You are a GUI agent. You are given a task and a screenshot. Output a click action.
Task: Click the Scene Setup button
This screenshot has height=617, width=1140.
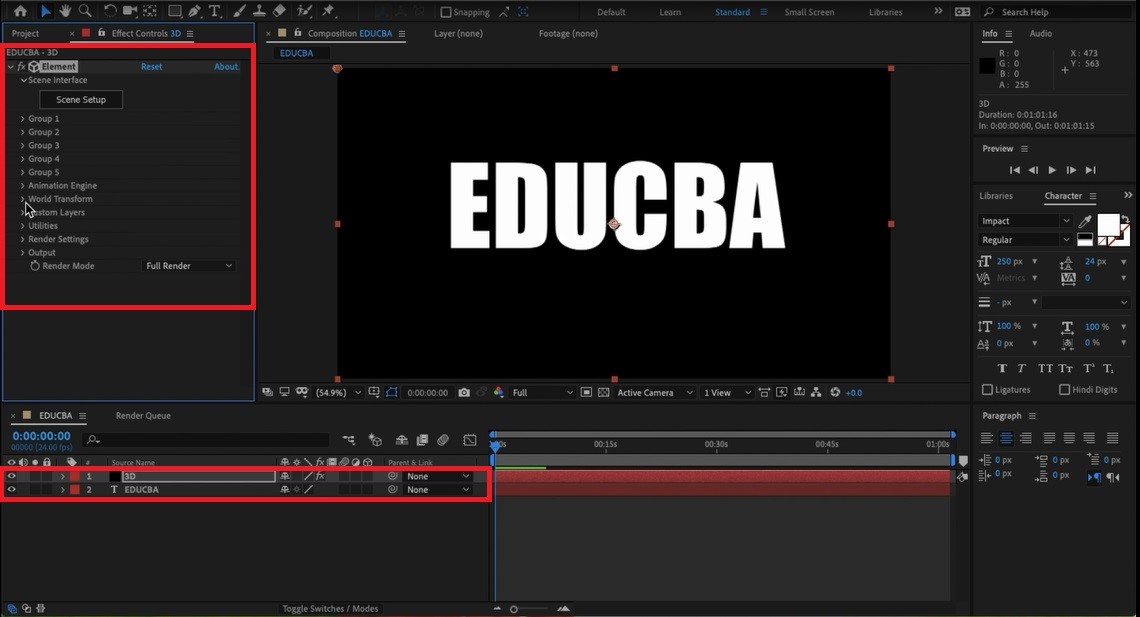pos(80,99)
